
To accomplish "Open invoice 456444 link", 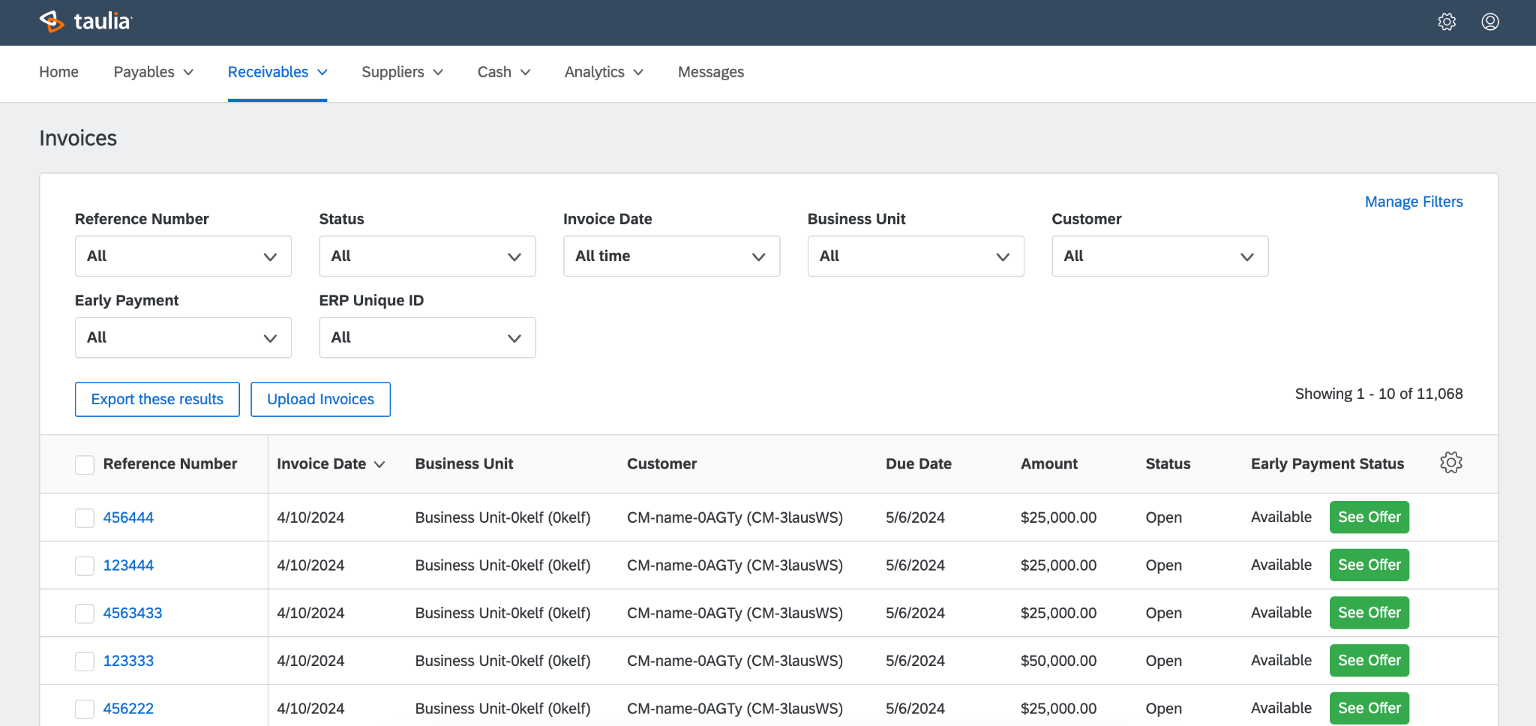I will (128, 518).
